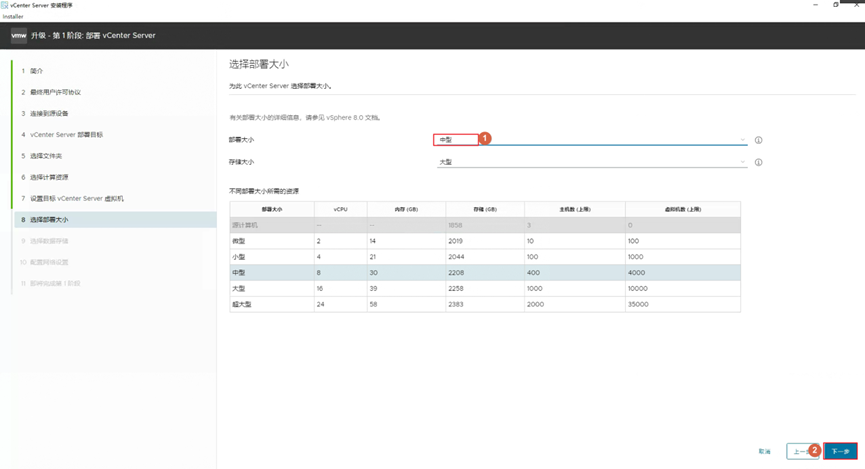Click VM limit 4000 in 中型 row
The image size is (865, 469).
pyautogui.click(x=636, y=273)
